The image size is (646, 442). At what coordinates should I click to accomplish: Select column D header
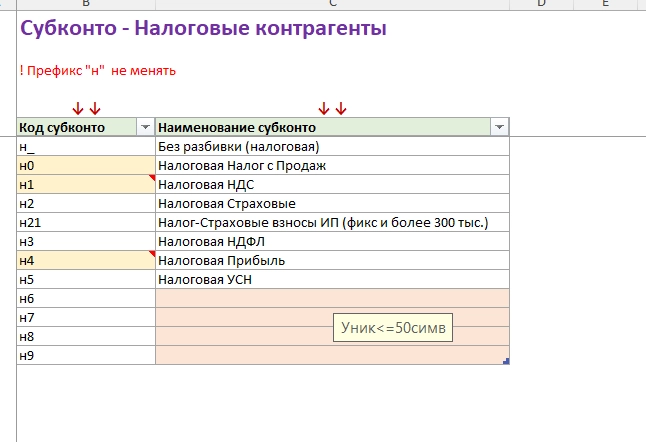541,4
